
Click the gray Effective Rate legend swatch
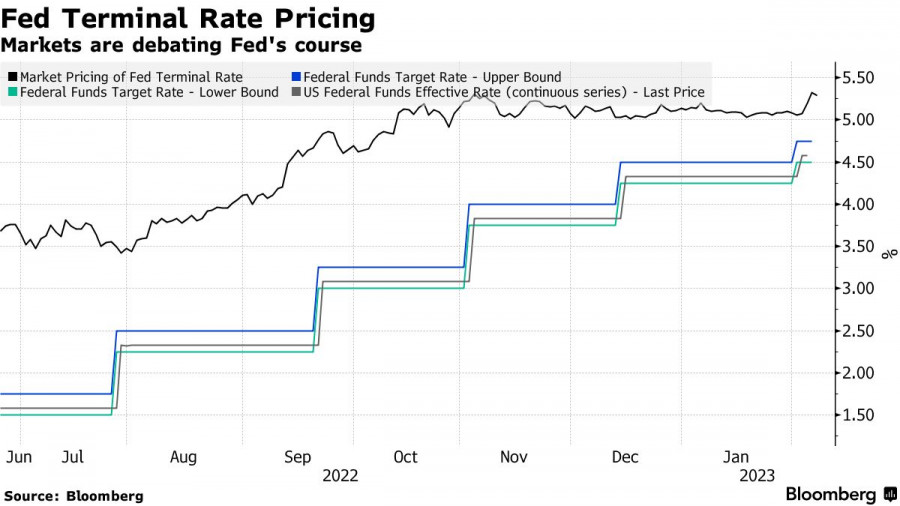point(295,92)
